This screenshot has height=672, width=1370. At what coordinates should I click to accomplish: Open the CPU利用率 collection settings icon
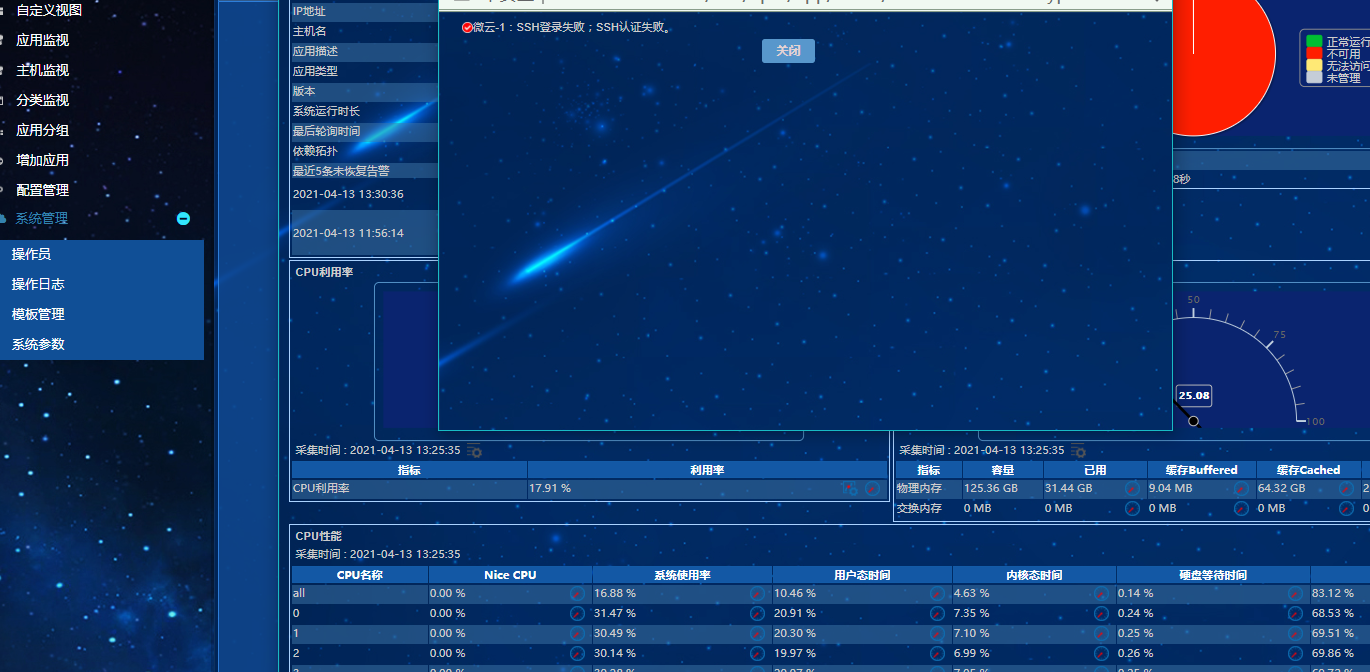pyautogui.click(x=474, y=451)
